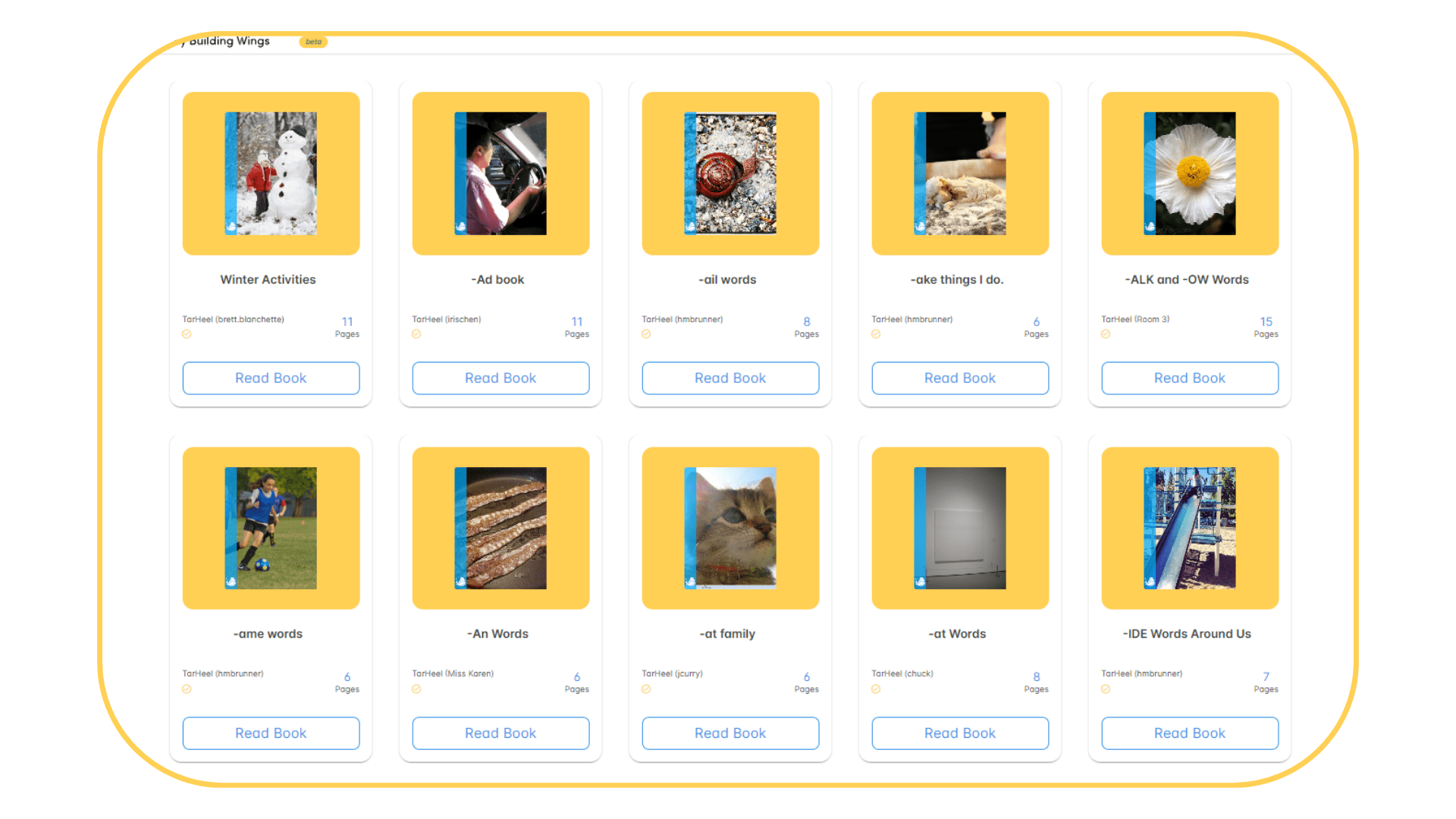1456x819 pixels.
Task: Click the checkmark icon on -ame words card
Action: 187,689
